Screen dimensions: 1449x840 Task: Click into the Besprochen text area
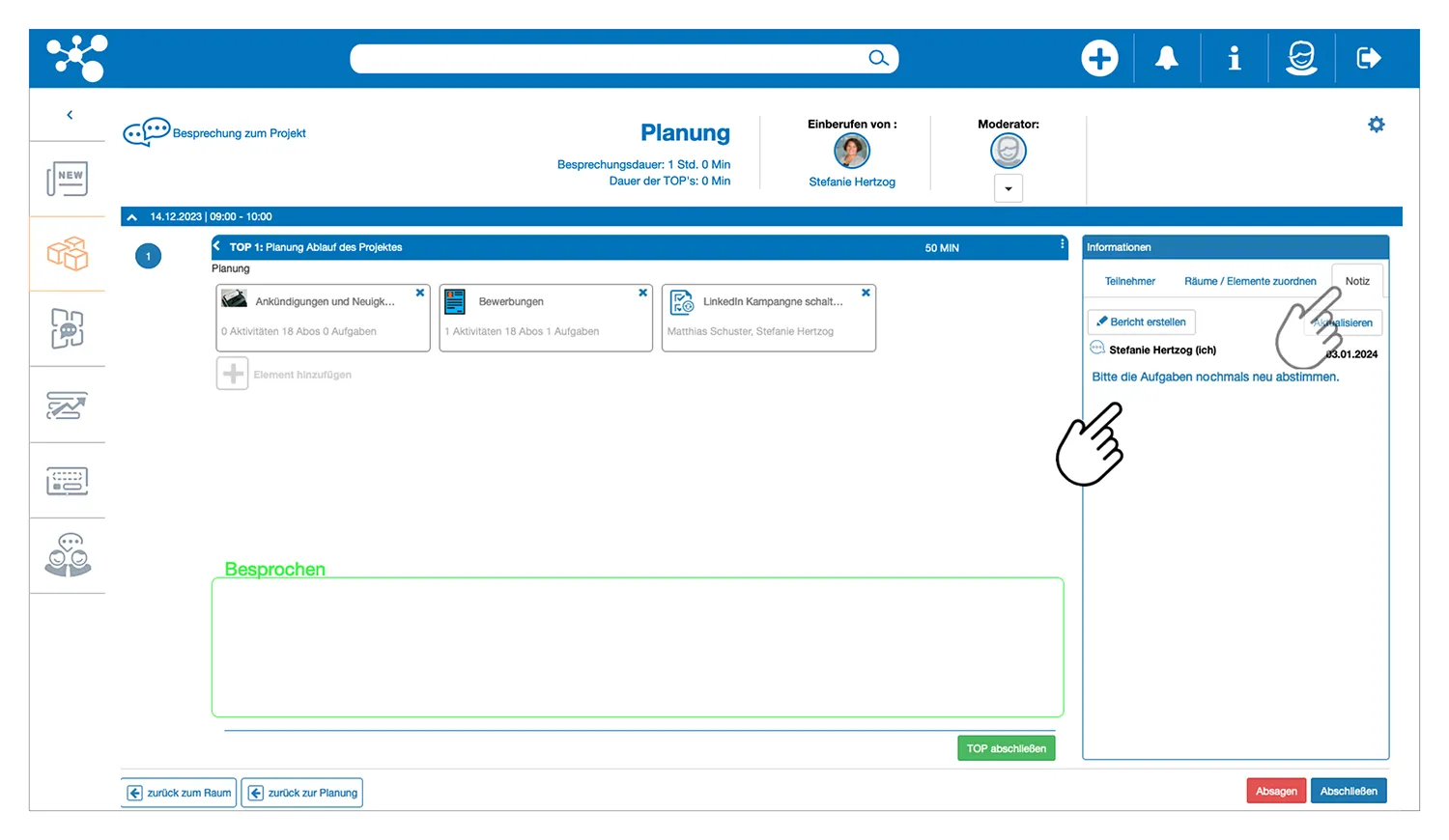click(638, 647)
